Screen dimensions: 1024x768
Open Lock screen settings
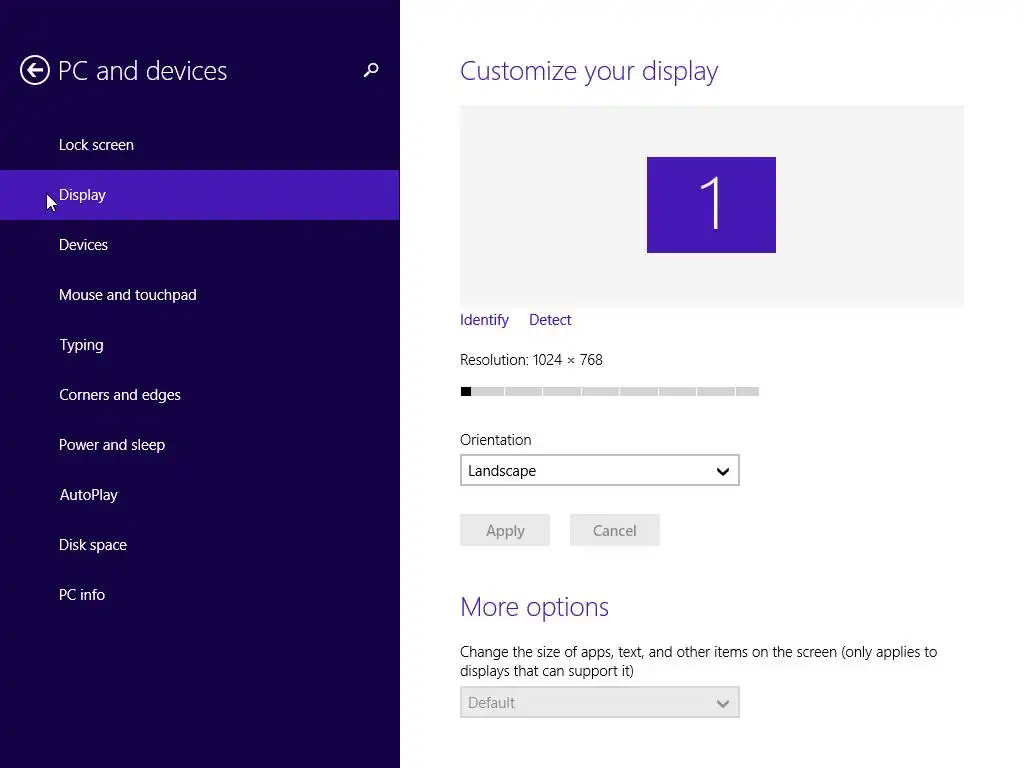200,145
